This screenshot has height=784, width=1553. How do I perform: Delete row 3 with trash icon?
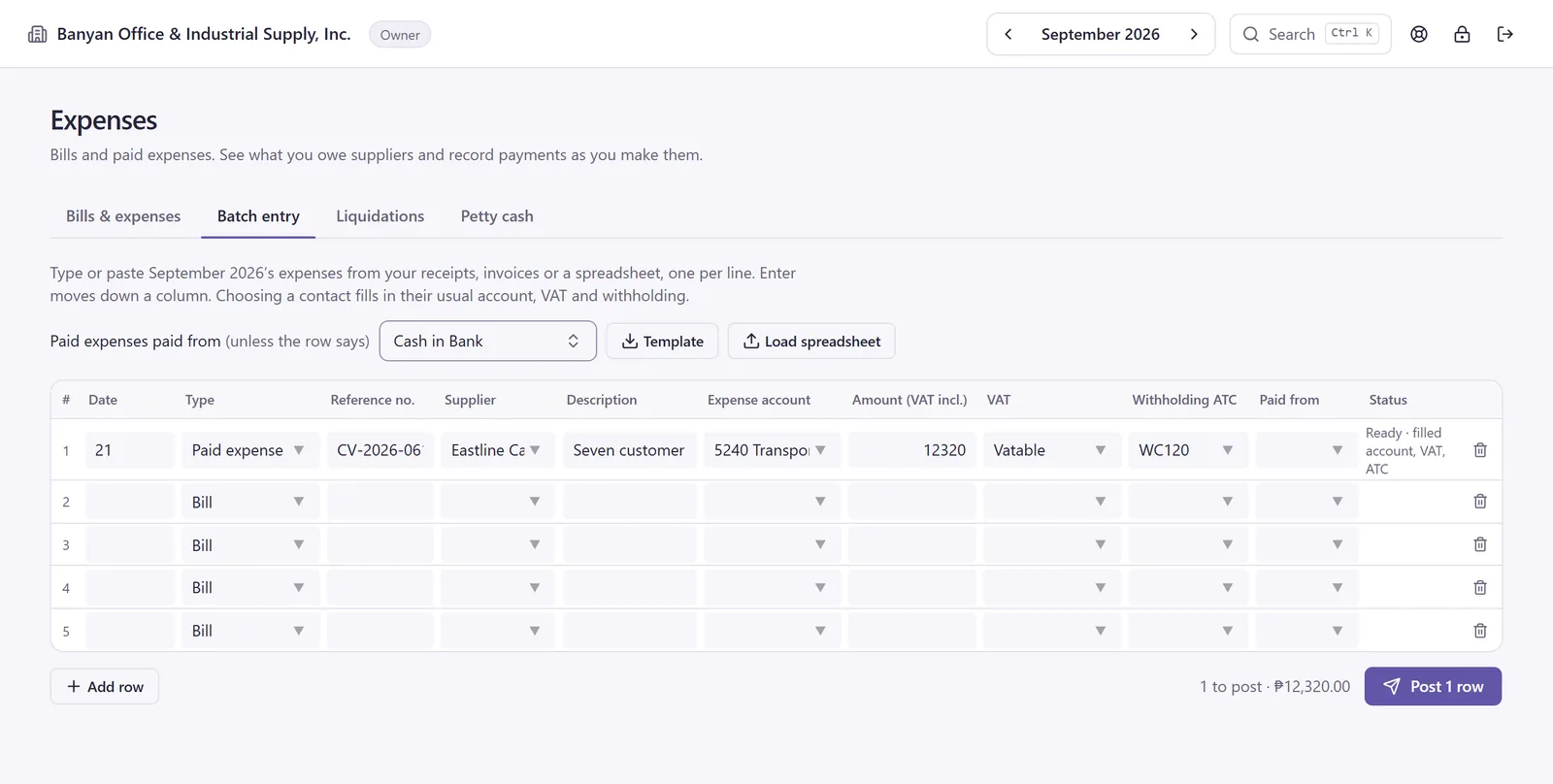[x=1480, y=544]
